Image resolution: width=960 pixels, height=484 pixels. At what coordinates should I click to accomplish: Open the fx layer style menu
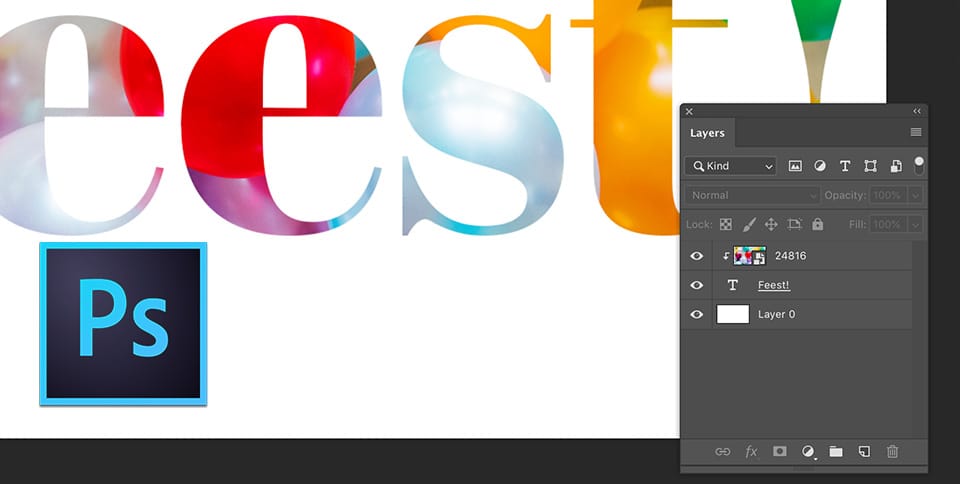tap(751, 452)
